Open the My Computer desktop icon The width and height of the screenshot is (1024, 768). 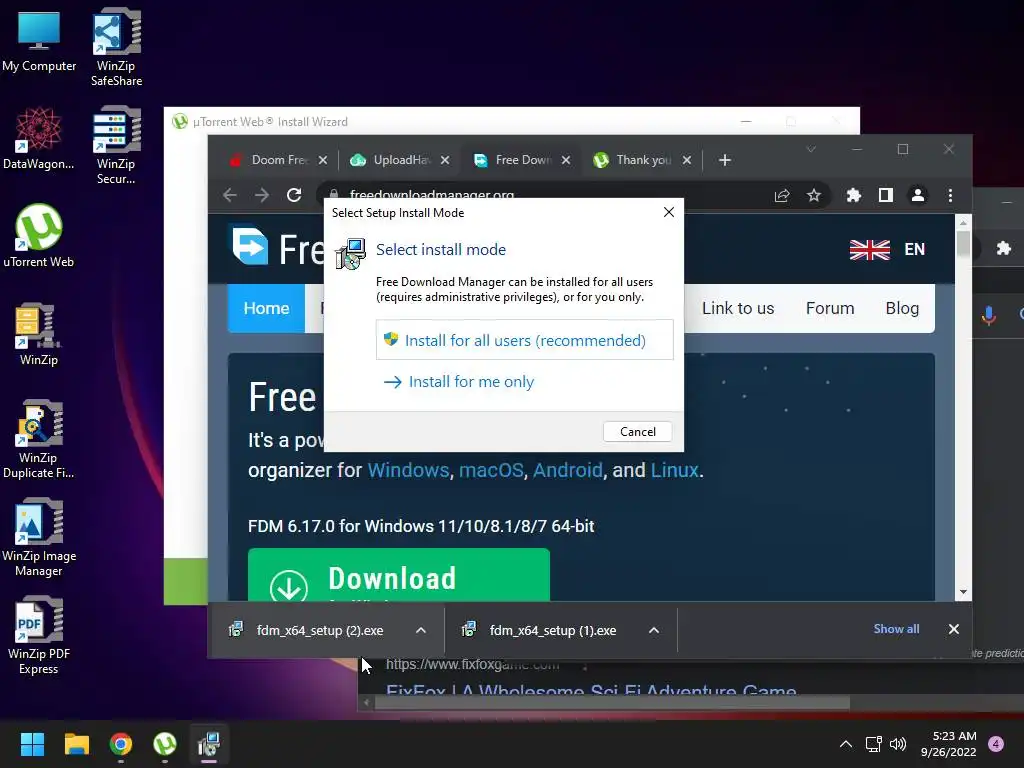pyautogui.click(x=39, y=42)
